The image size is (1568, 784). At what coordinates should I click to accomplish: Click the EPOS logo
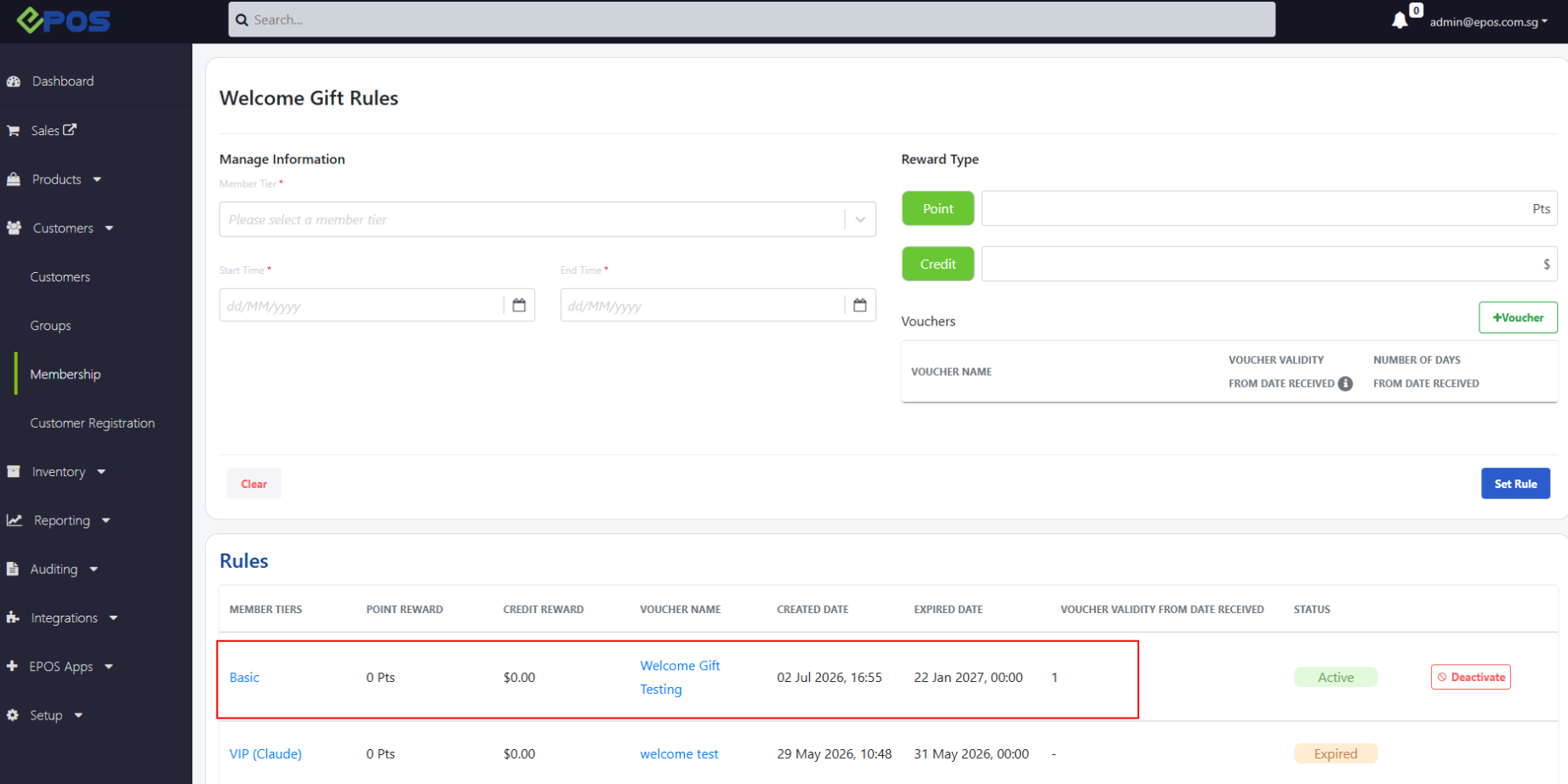click(64, 20)
